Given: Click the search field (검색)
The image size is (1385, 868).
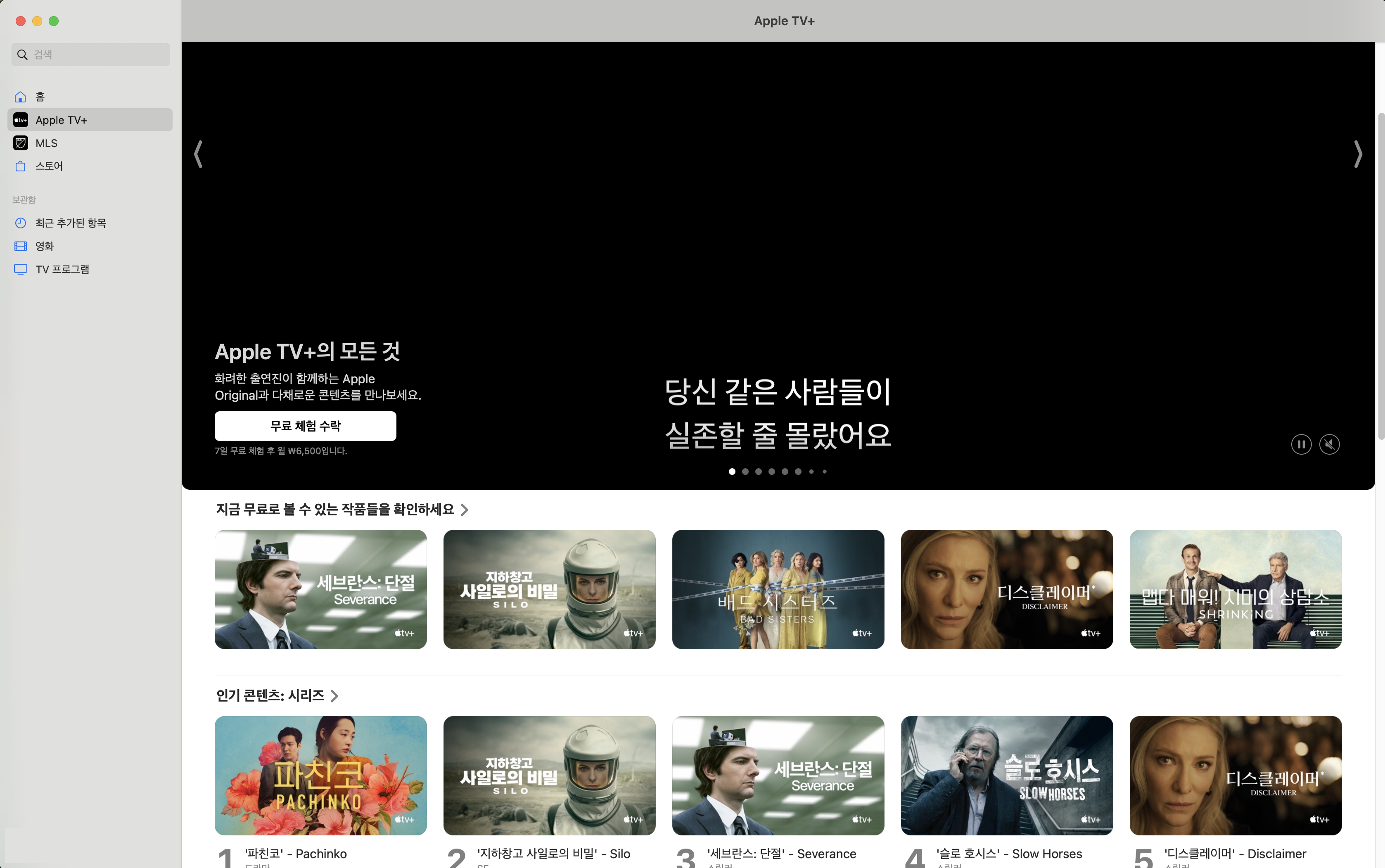Looking at the screenshot, I should (x=91, y=55).
